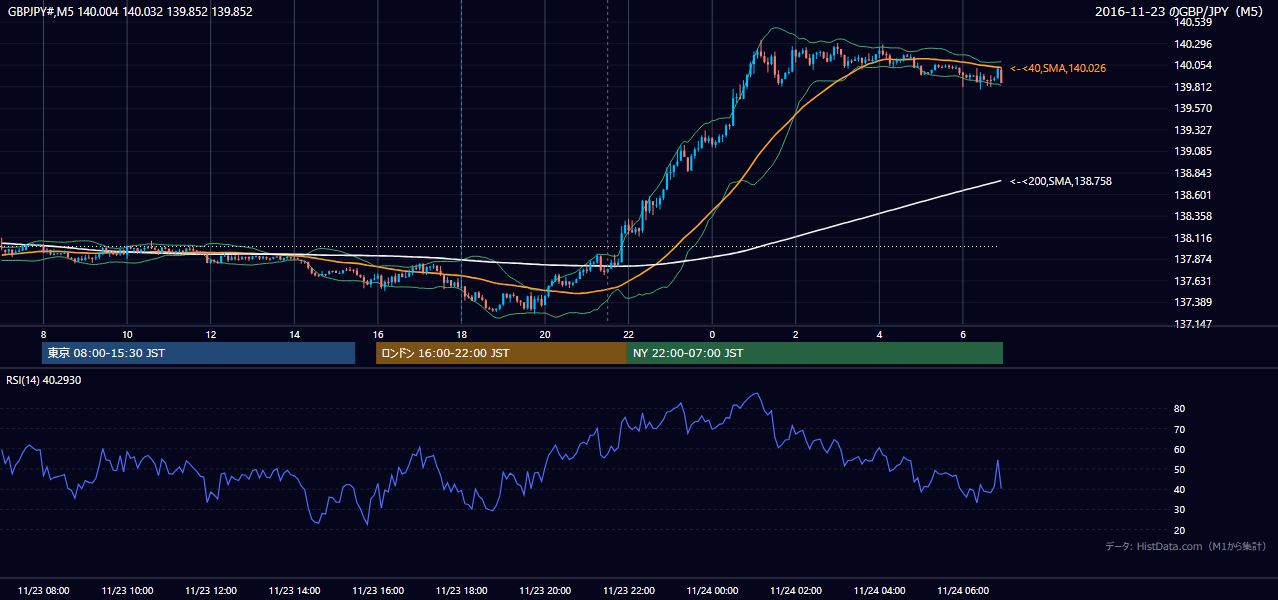The width and height of the screenshot is (1278, 600).
Task: Click the 2016-11-23 GBP/JPY (M5) title
Action: point(1181,12)
